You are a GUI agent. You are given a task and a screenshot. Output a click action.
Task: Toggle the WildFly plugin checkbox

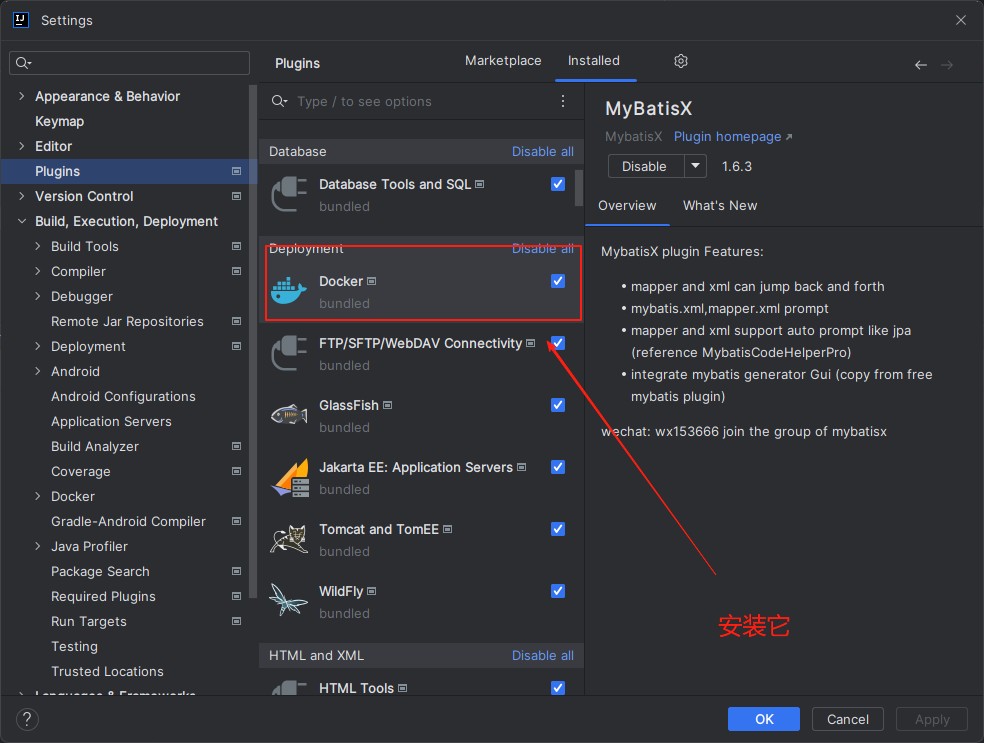(558, 591)
